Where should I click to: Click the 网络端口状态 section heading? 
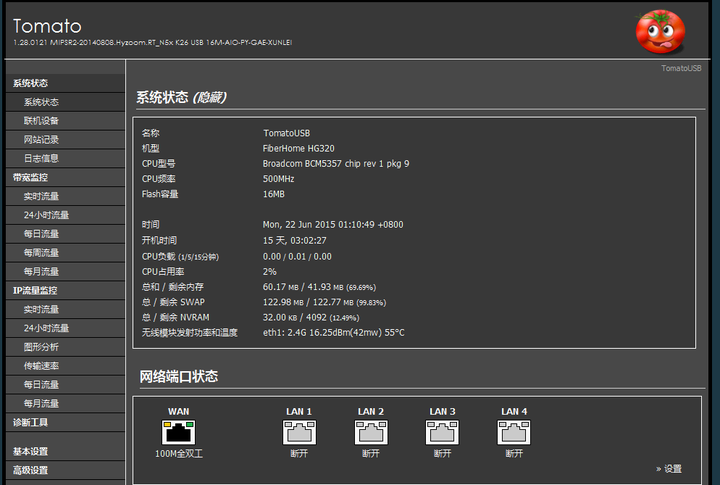click(179, 377)
